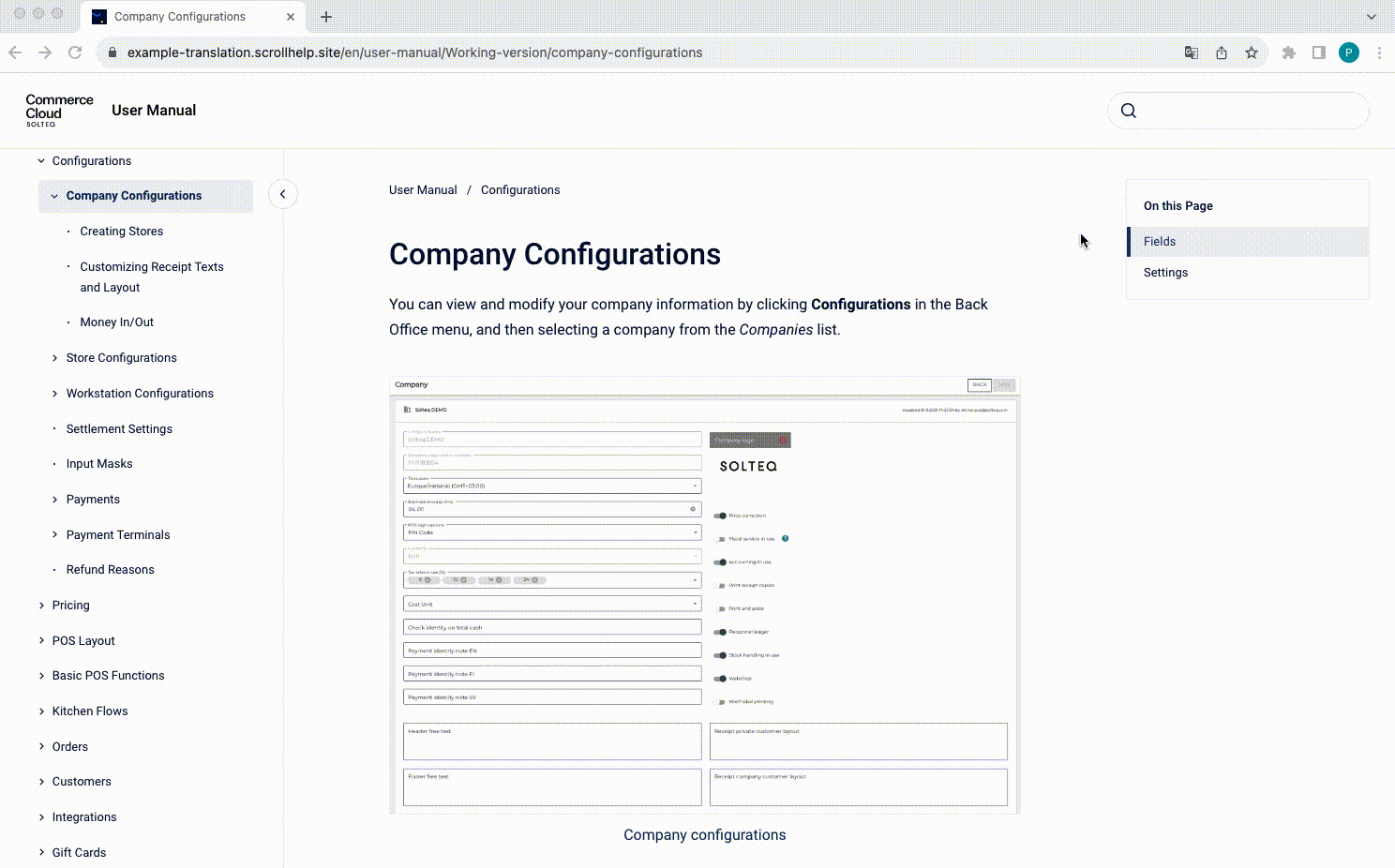
Task: Collapse the sidebar with the chevron button
Action: (x=282, y=194)
